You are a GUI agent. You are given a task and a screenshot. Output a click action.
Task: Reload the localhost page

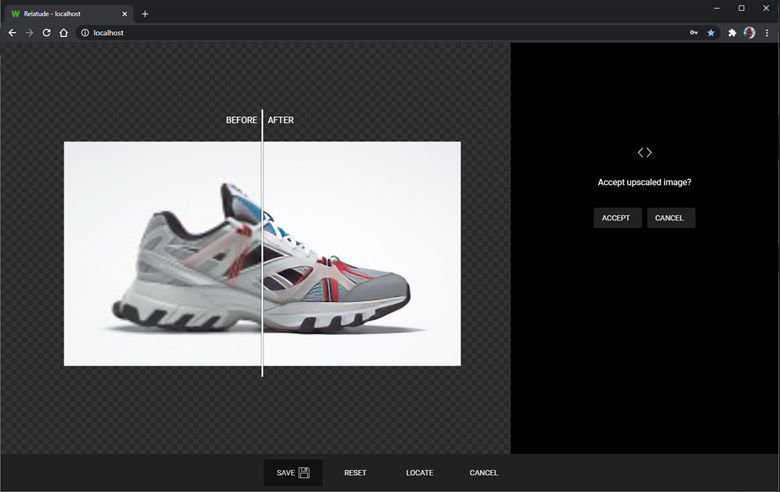46,33
